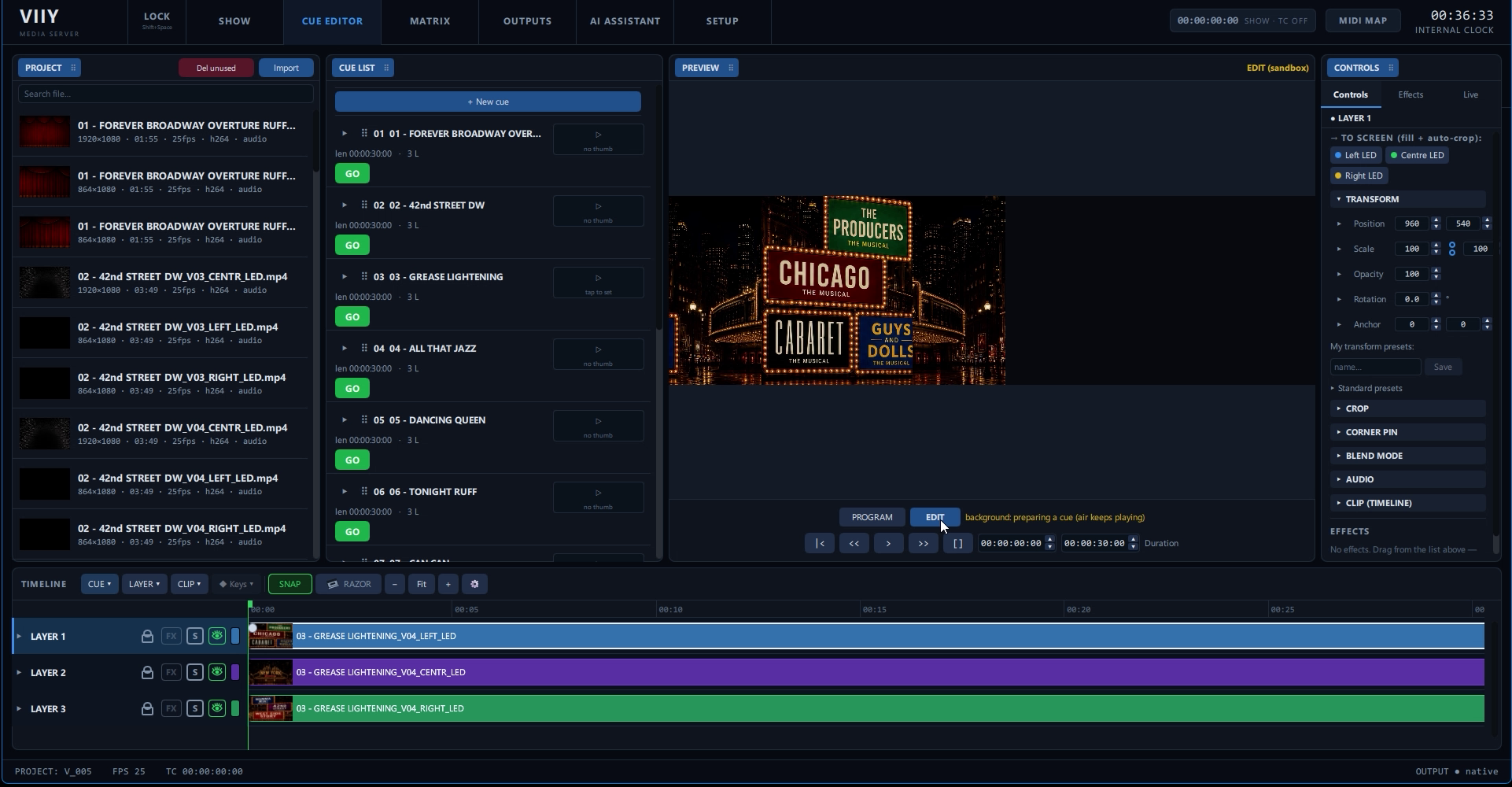Click Import in Project panel
1512x787 pixels.
[286, 68]
